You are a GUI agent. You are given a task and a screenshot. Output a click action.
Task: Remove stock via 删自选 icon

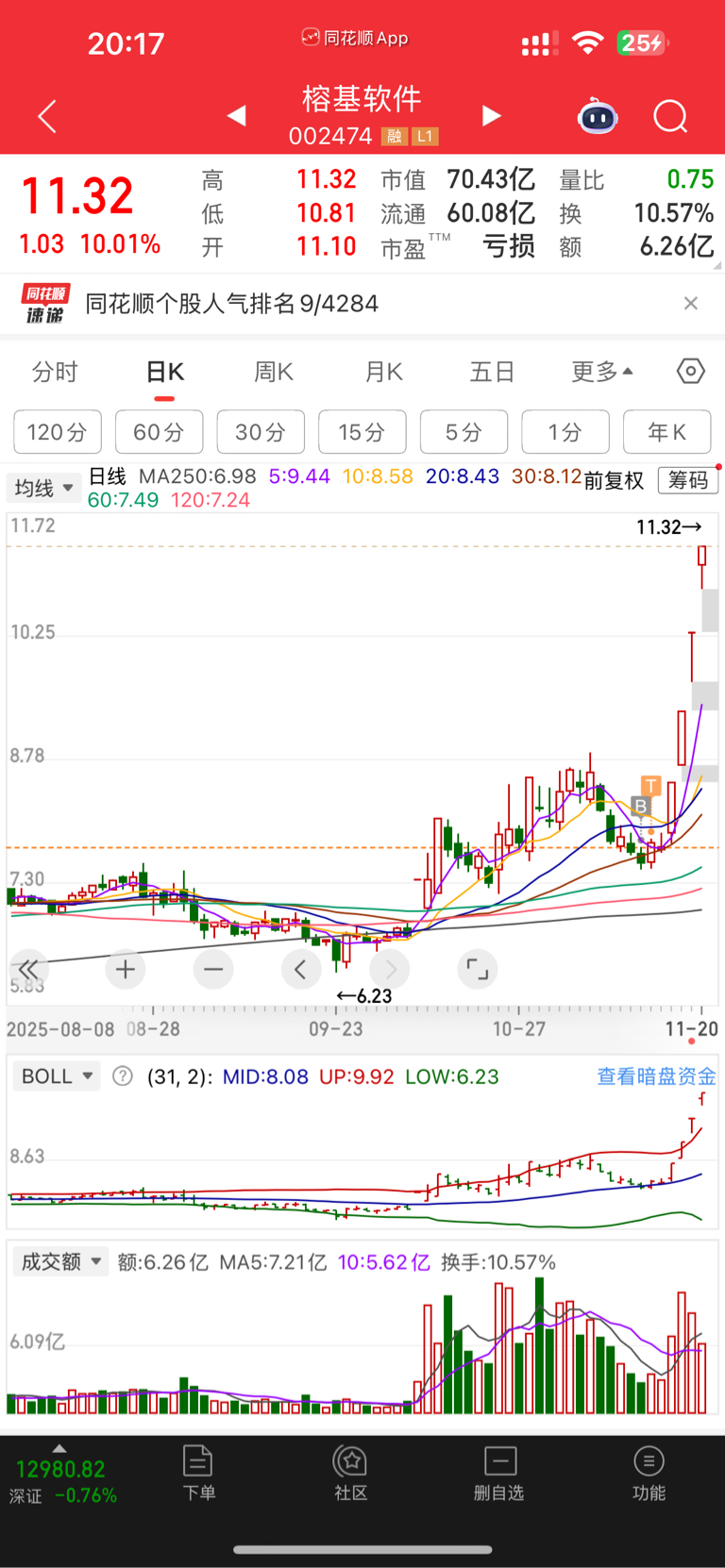pyautogui.click(x=499, y=1474)
